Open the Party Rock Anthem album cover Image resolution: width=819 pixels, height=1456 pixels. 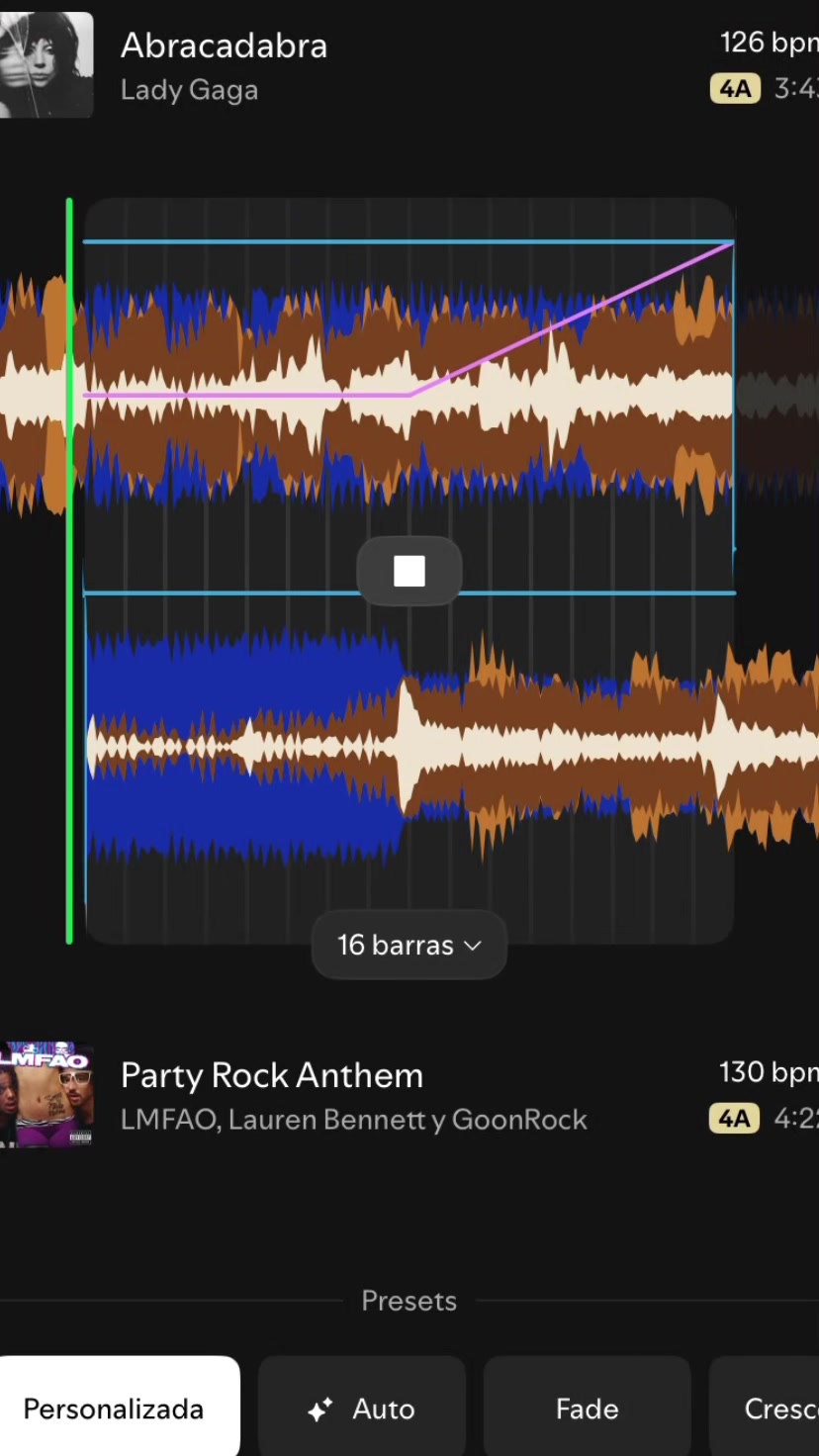point(46,1095)
